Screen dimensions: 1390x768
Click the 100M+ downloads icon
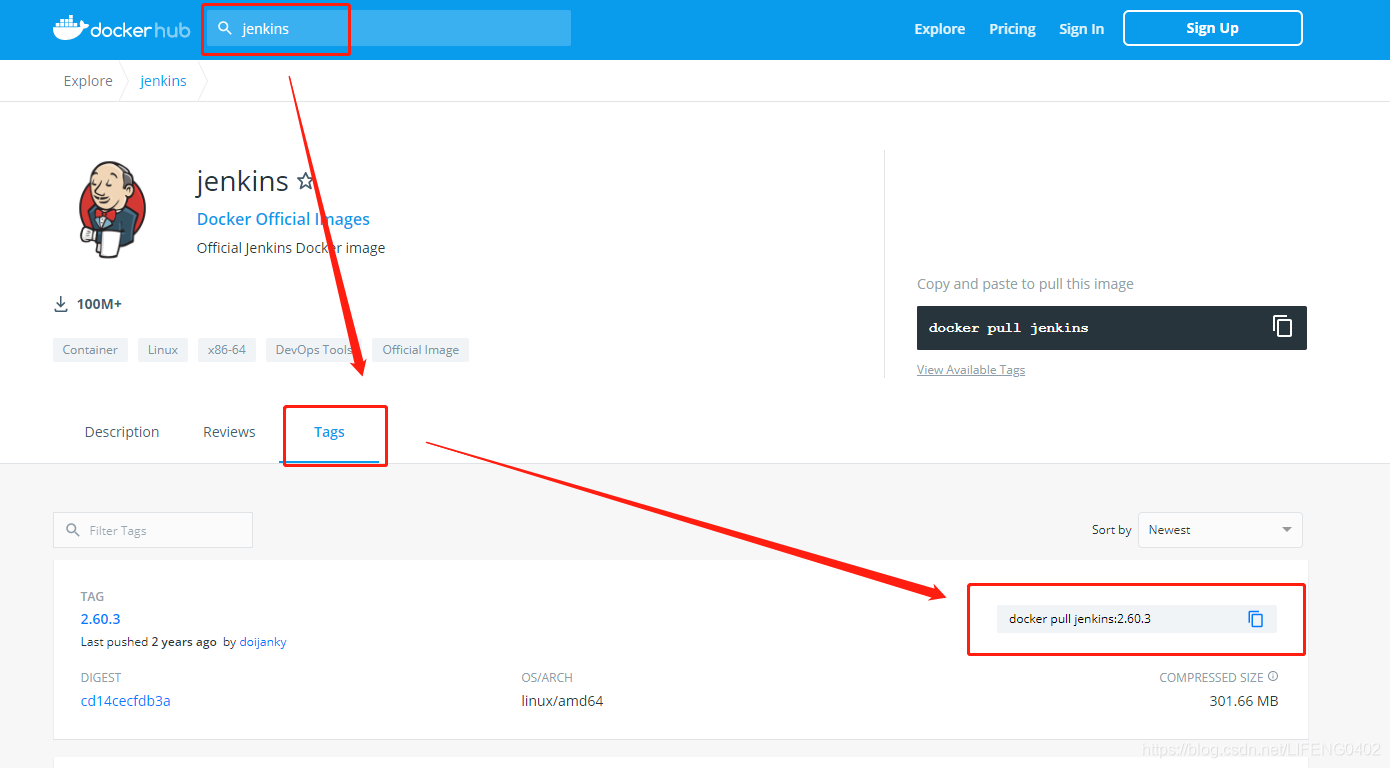[x=61, y=304]
